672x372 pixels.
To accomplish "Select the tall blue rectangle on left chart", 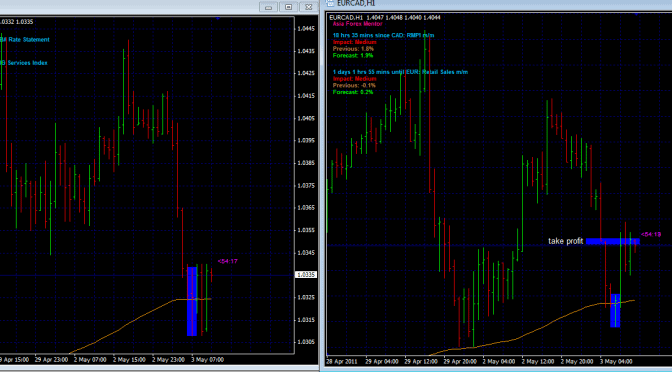I will [x=192, y=301].
